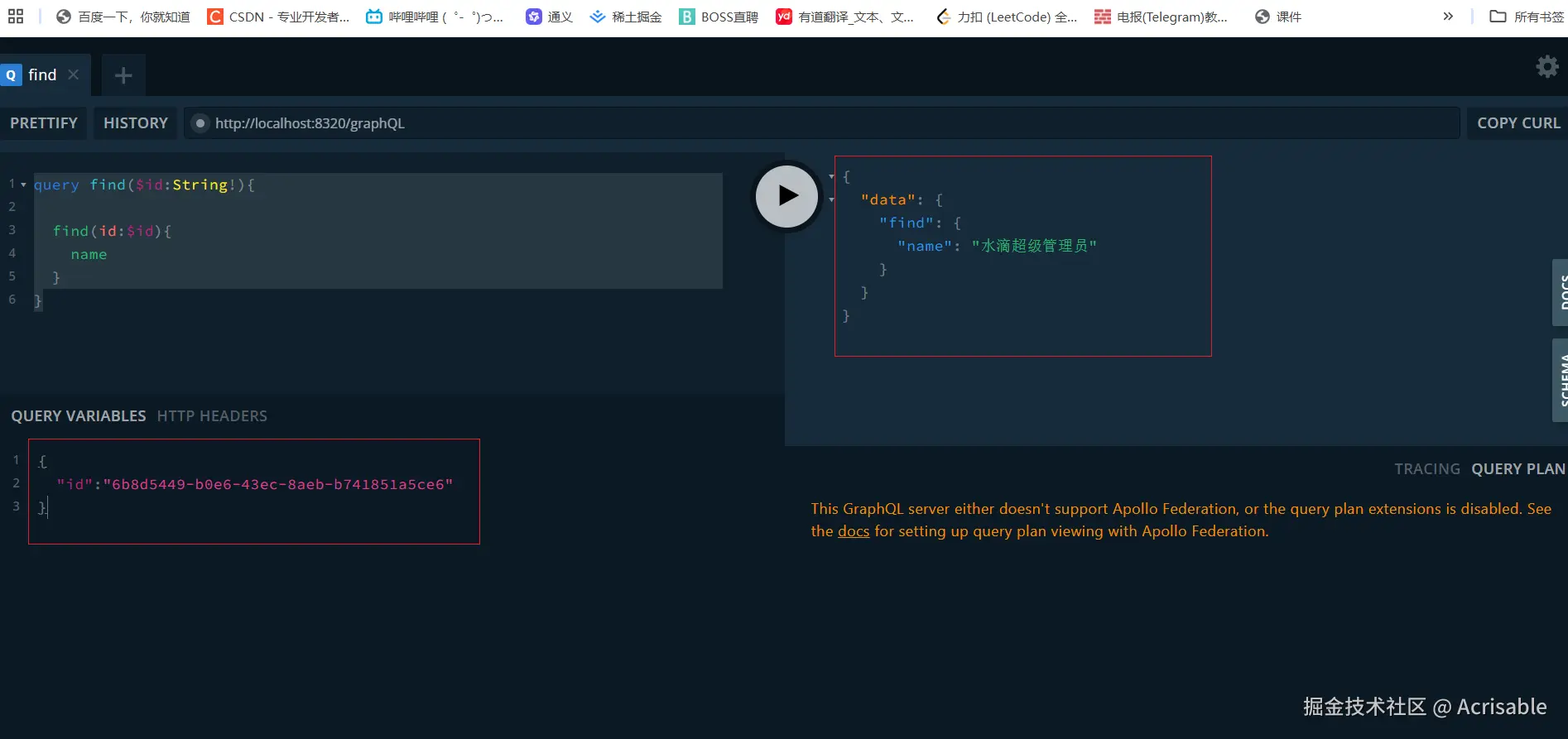Click the "id" variable value string
Screen dimensions: 1568x739
click(277, 484)
